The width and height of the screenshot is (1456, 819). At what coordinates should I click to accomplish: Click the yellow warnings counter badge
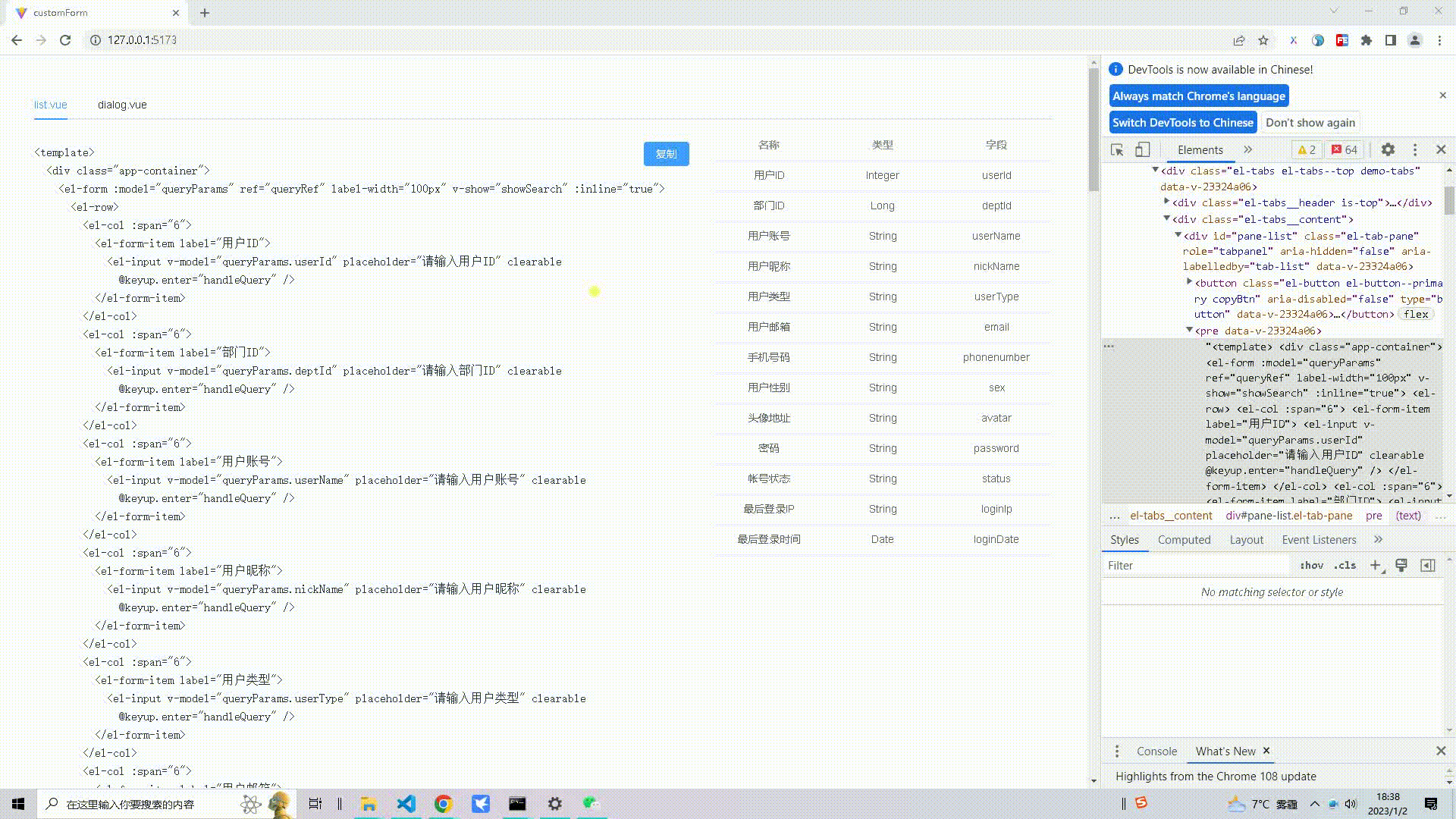(x=1307, y=150)
